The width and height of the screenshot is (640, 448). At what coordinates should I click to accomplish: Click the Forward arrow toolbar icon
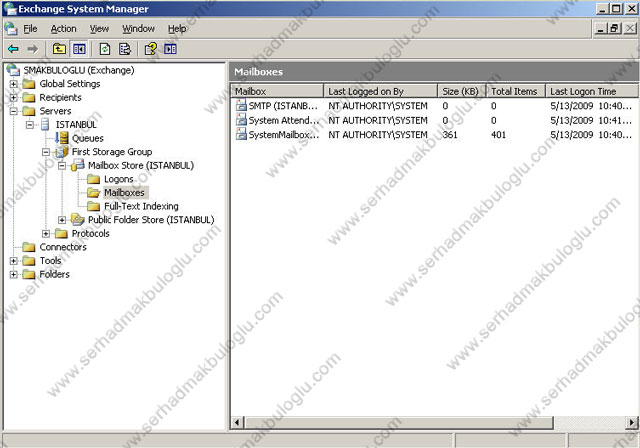pyautogui.click(x=33, y=49)
